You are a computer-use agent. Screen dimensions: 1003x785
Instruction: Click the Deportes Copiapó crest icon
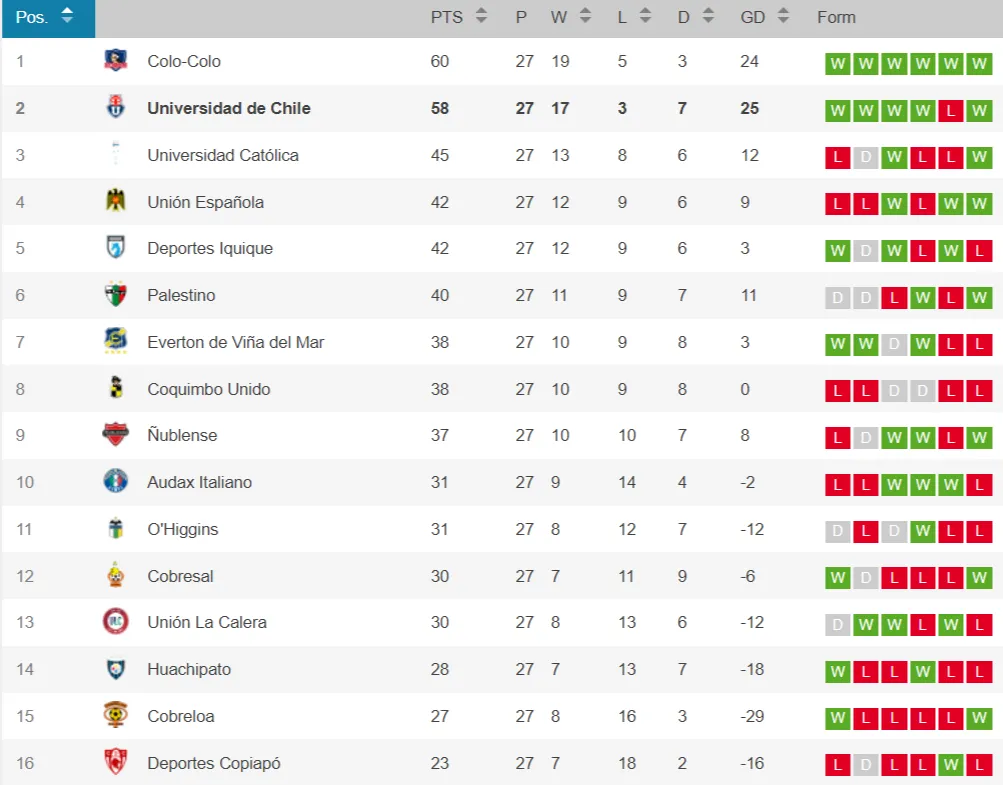(116, 763)
